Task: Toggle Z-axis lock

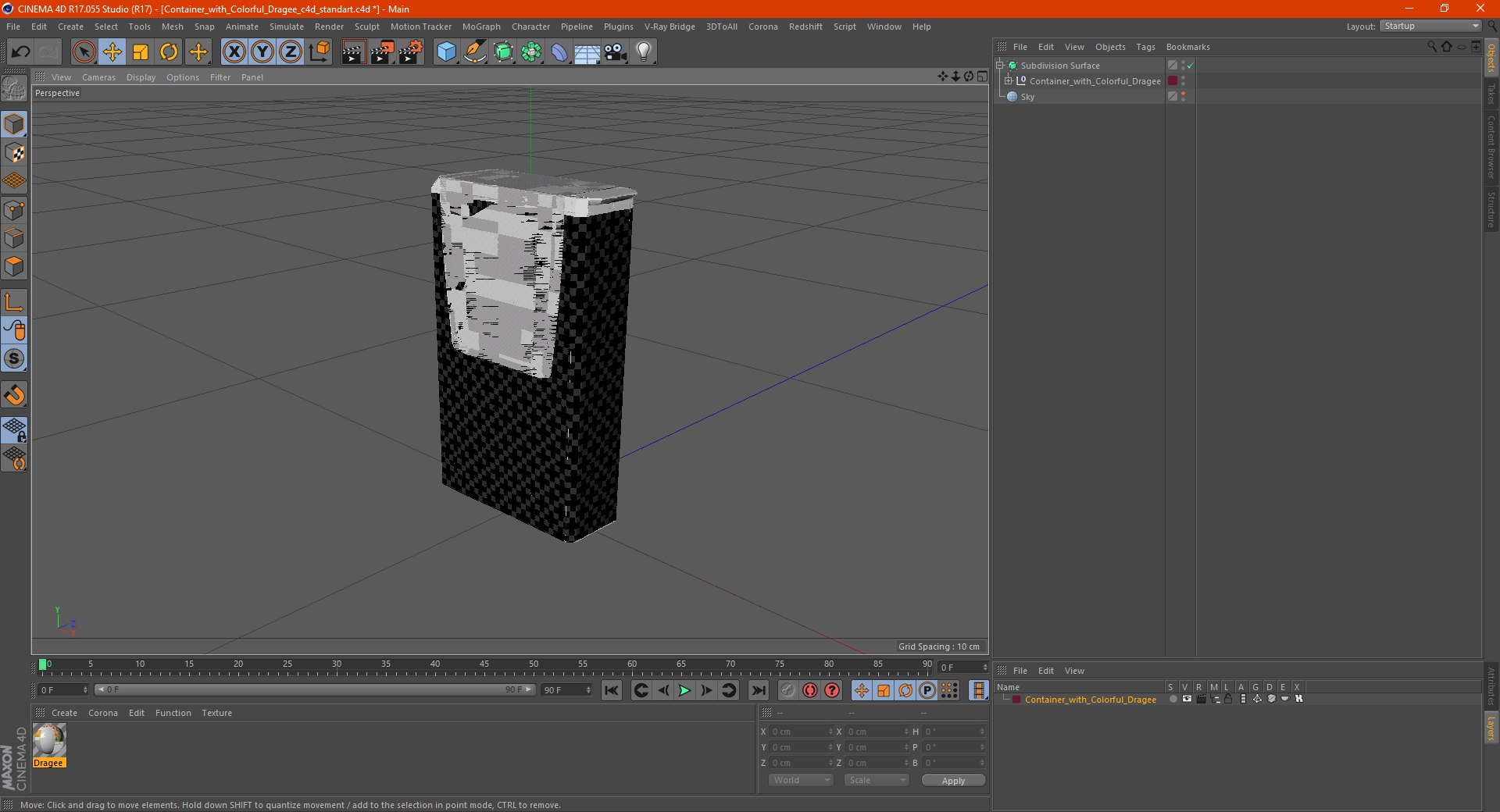Action: point(291,52)
